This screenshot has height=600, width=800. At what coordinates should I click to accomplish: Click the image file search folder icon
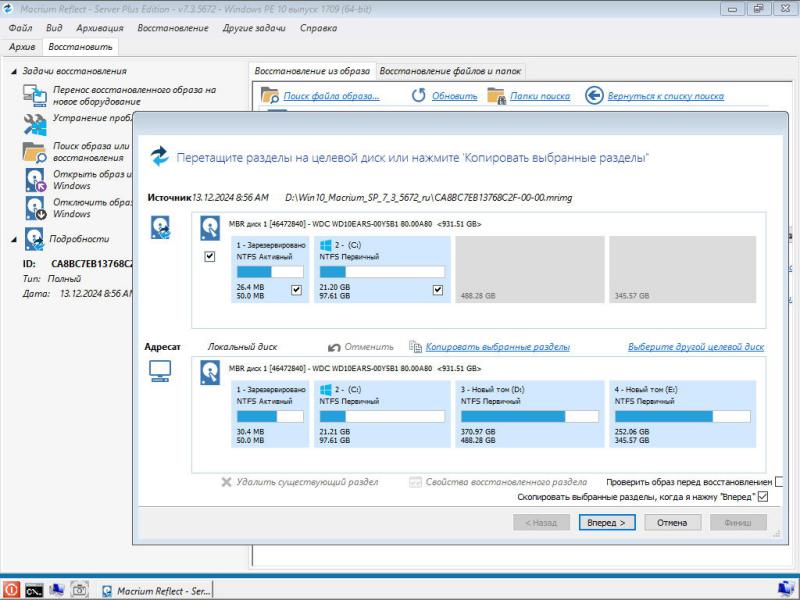click(x=269, y=95)
